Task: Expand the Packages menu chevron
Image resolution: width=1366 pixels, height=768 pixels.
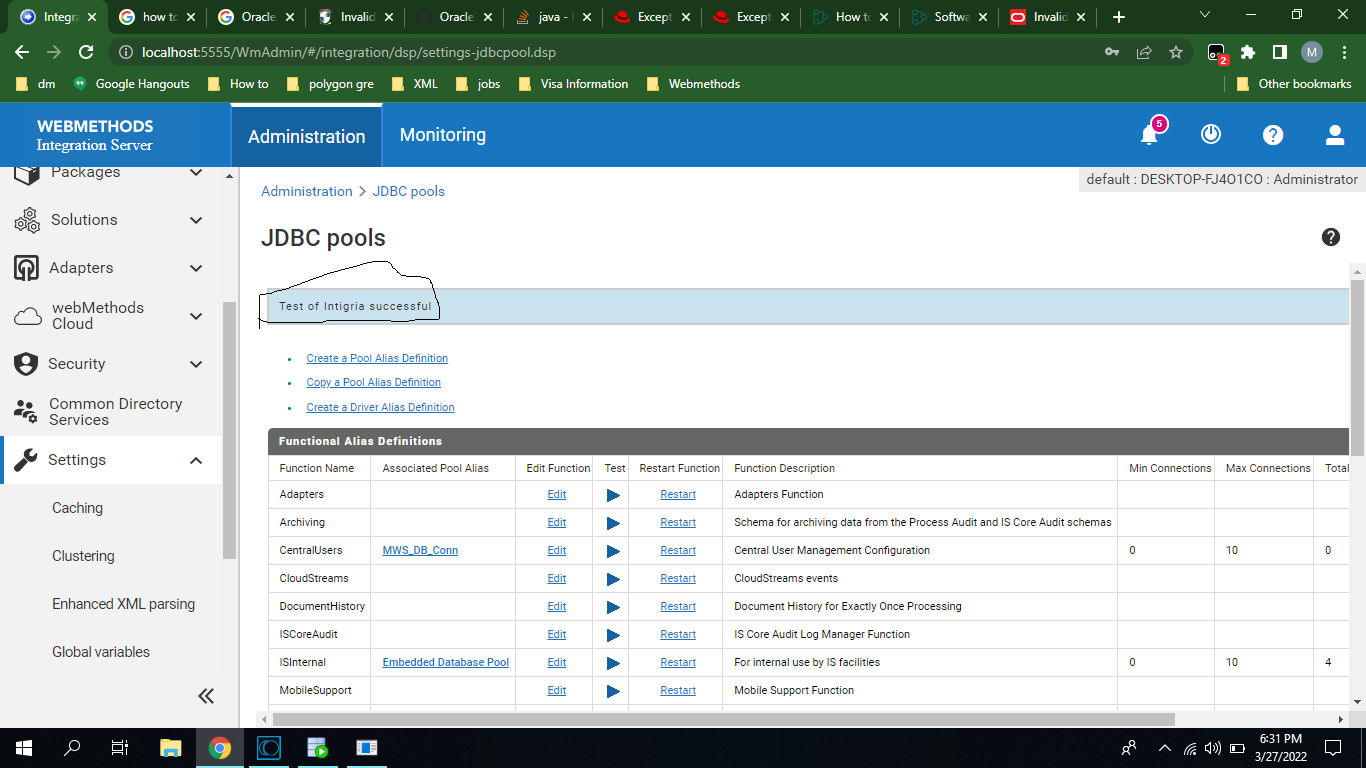Action: (196, 172)
